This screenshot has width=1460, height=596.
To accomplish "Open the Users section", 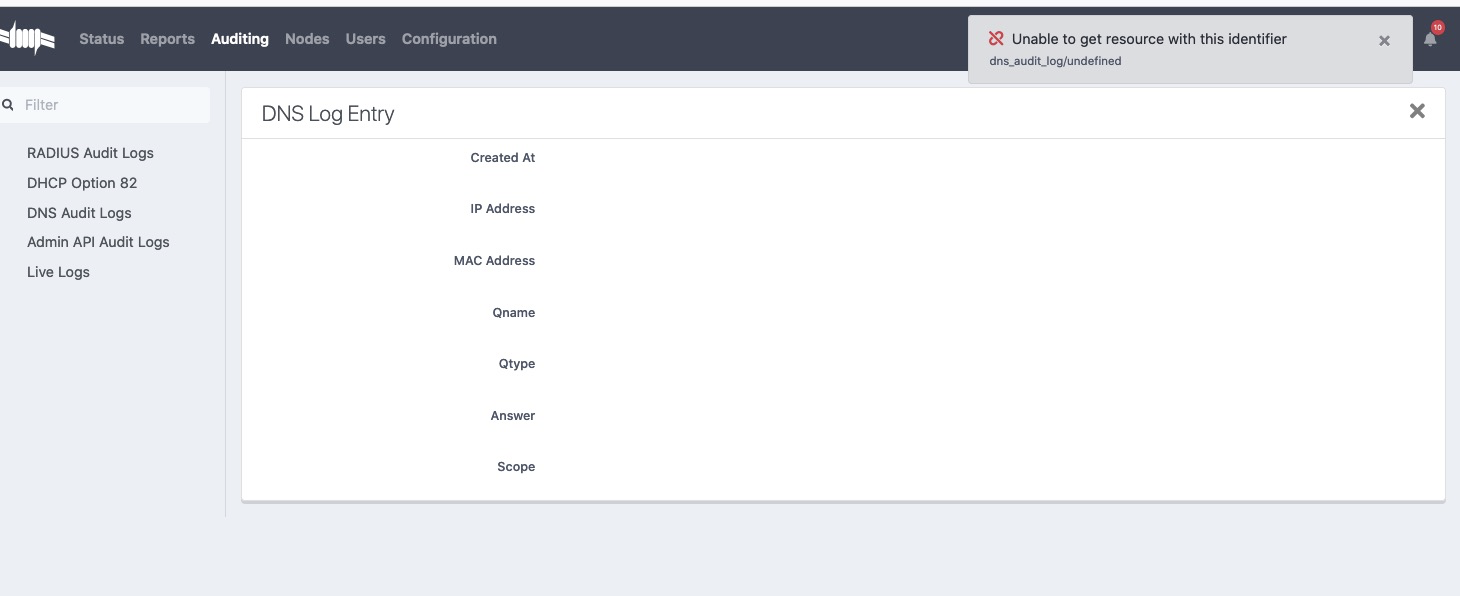I will [366, 39].
